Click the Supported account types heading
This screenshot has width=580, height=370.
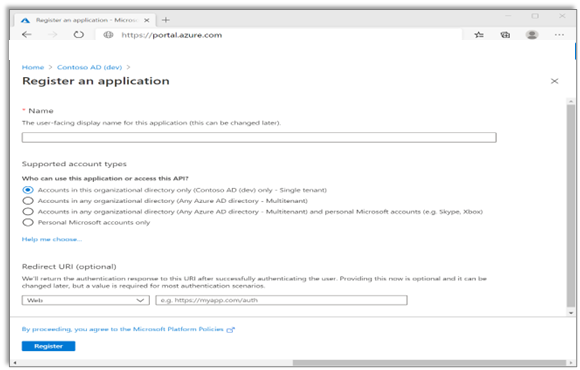click(x=74, y=164)
